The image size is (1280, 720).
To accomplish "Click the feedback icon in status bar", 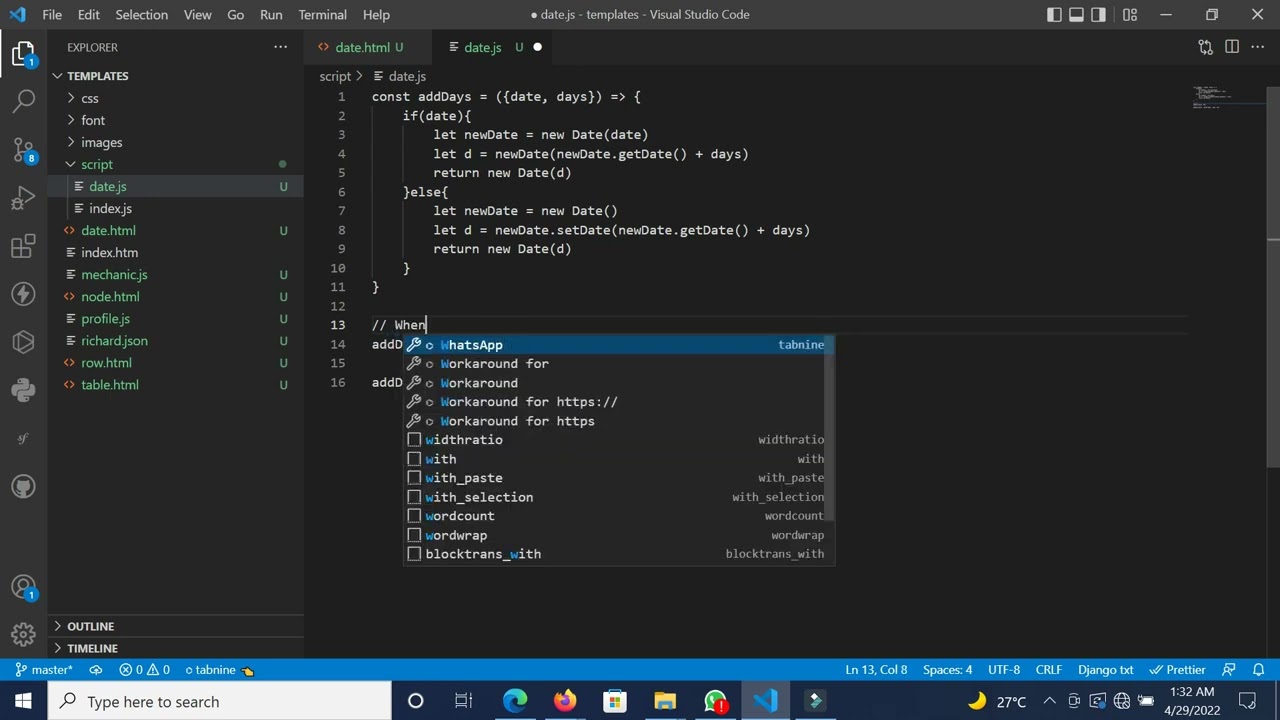I will click(1229, 670).
